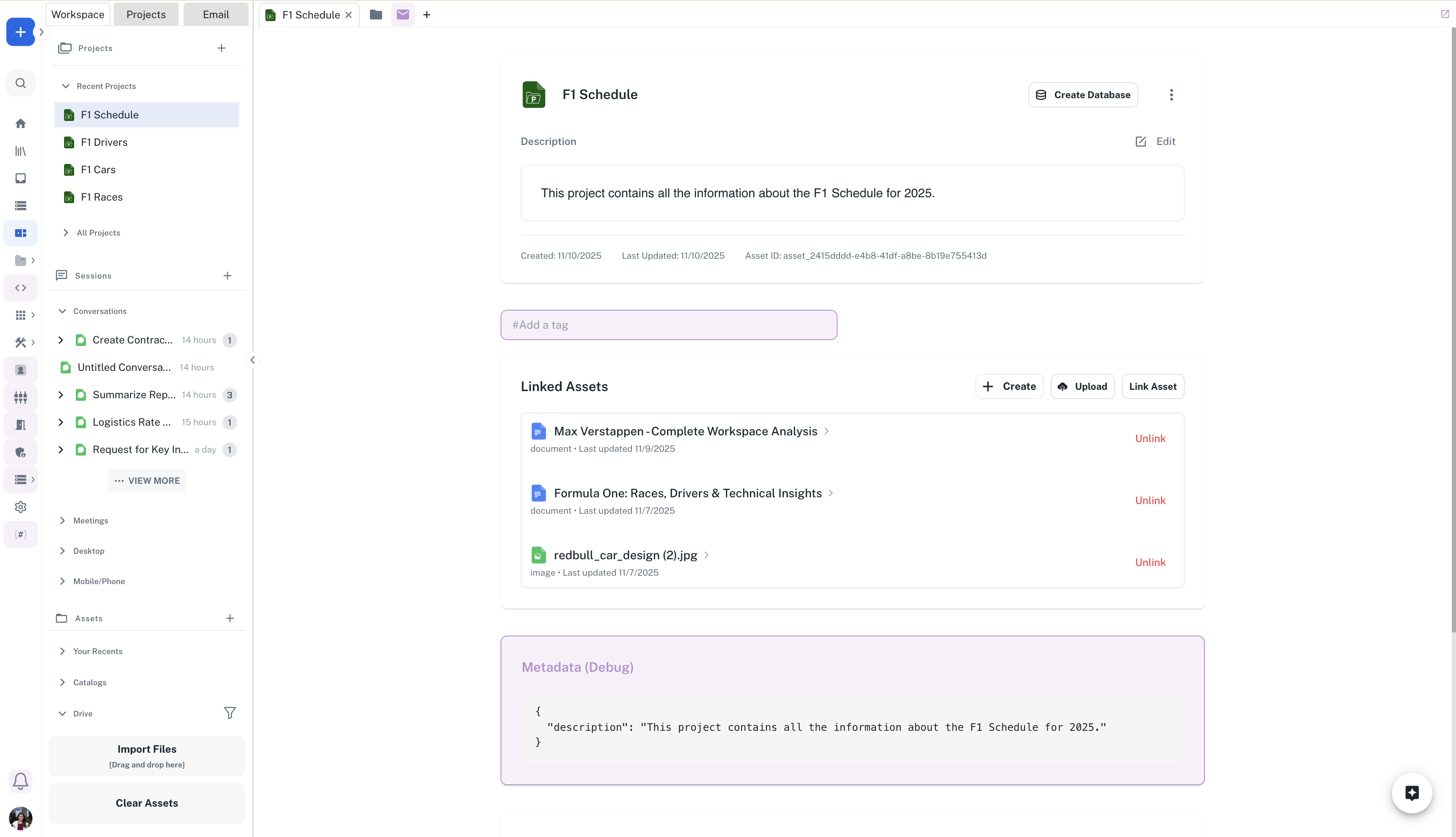The height and width of the screenshot is (837, 1456).
Task: Open the home icon in sidebar
Action: coord(21,123)
